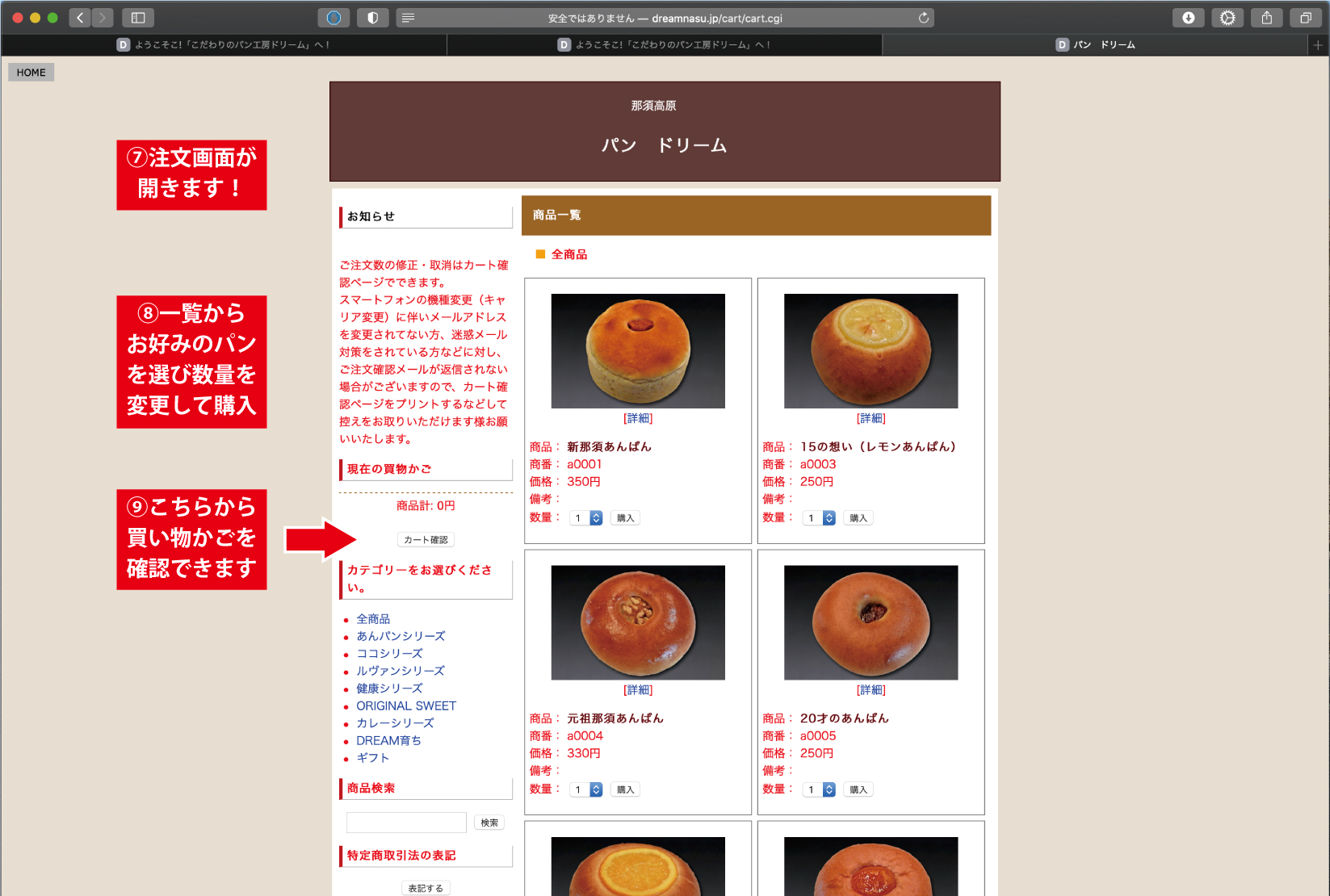Open the ORIGINAL SWEET category
Screen dimensions: 1330x896
[406, 705]
